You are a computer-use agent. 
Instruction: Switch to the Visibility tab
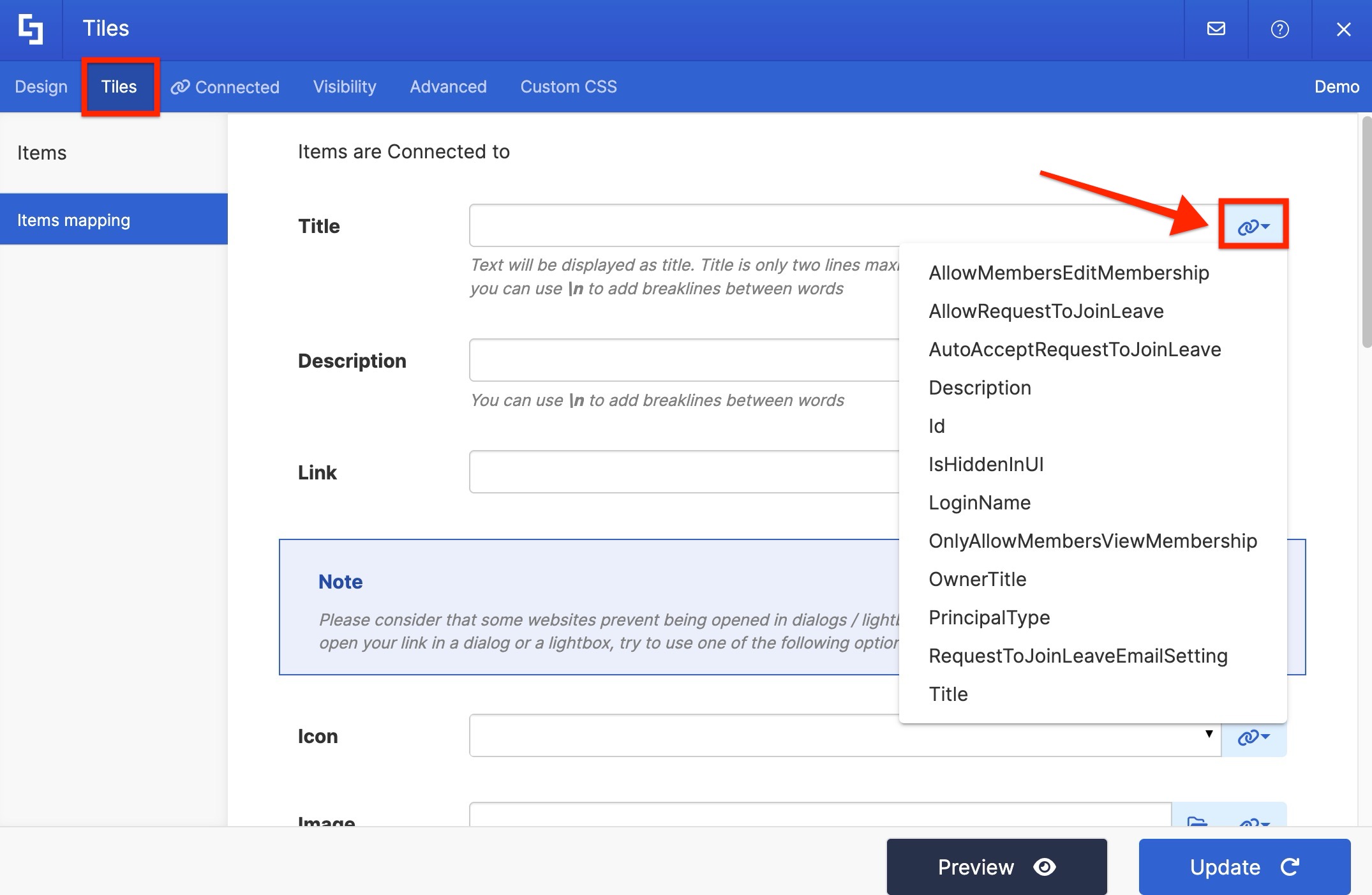tap(345, 87)
